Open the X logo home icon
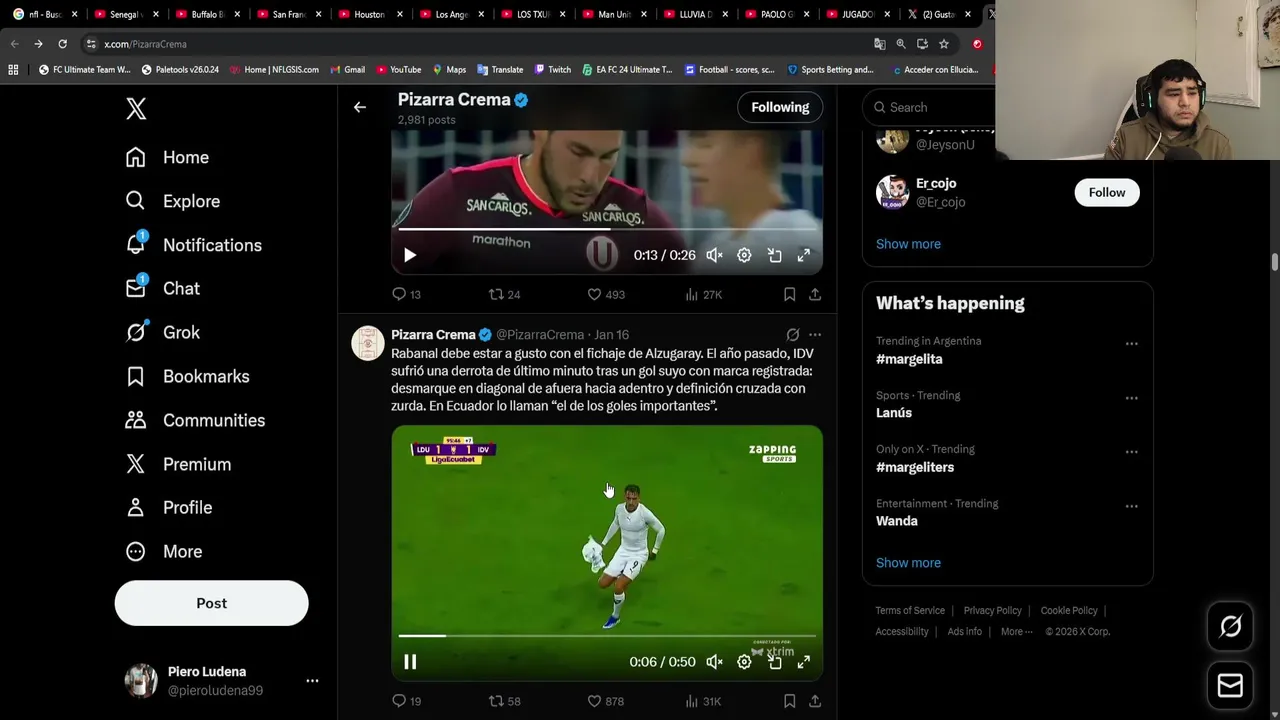1280x720 pixels. [x=136, y=108]
